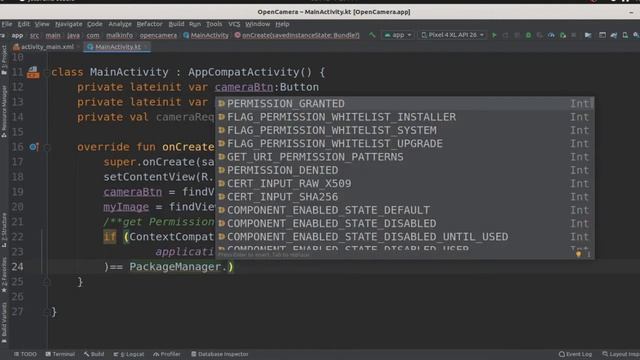This screenshot has height=360, width=640.
Task: Open the Resource Manager side panel
Action: coord(4,111)
